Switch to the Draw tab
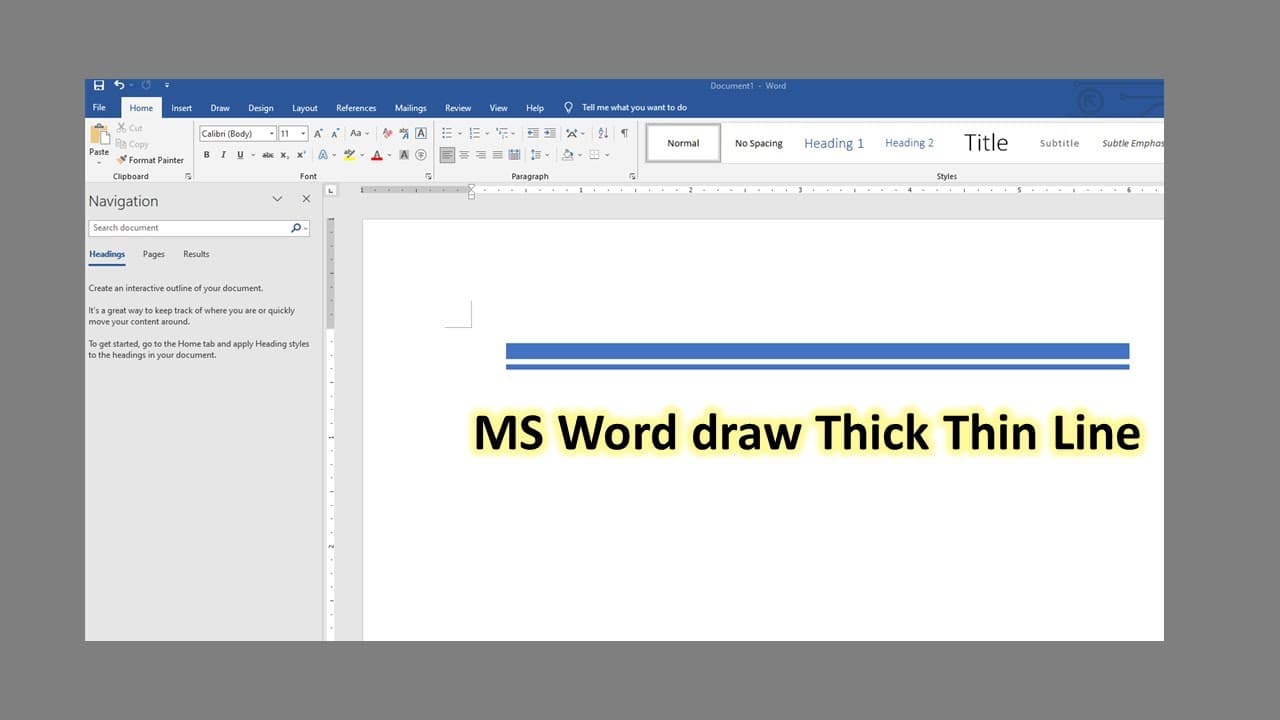1280x720 pixels. pos(220,108)
